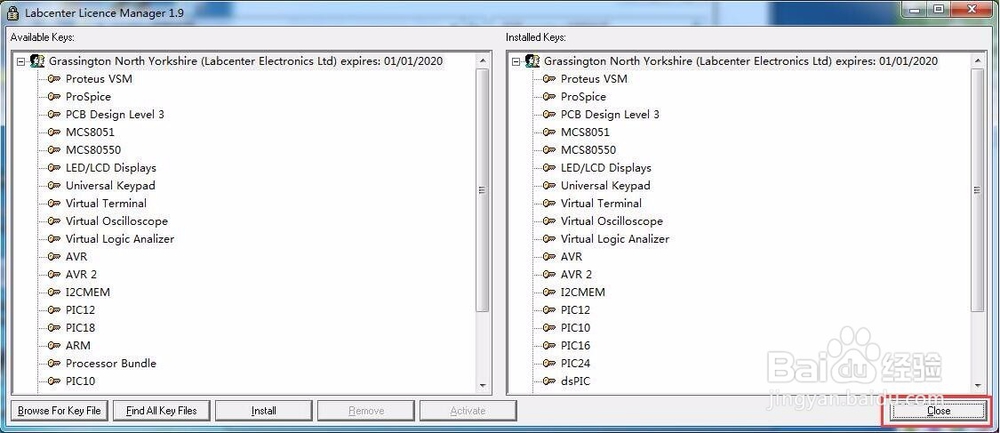Click customer icon of Installed Keys Grassington entry
Image resolution: width=1000 pixels, height=433 pixels.
click(x=532, y=61)
